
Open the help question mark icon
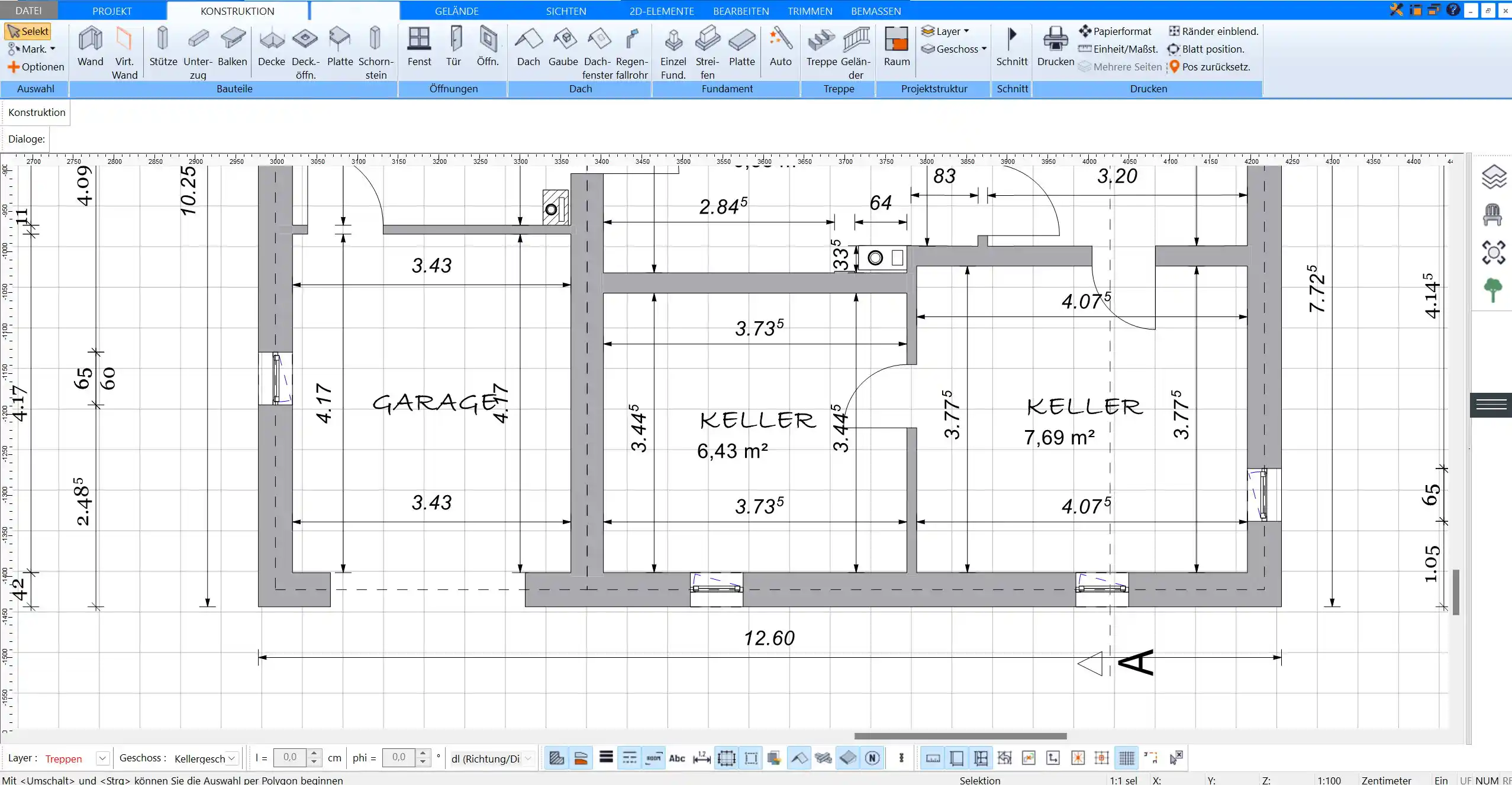pos(1453,10)
